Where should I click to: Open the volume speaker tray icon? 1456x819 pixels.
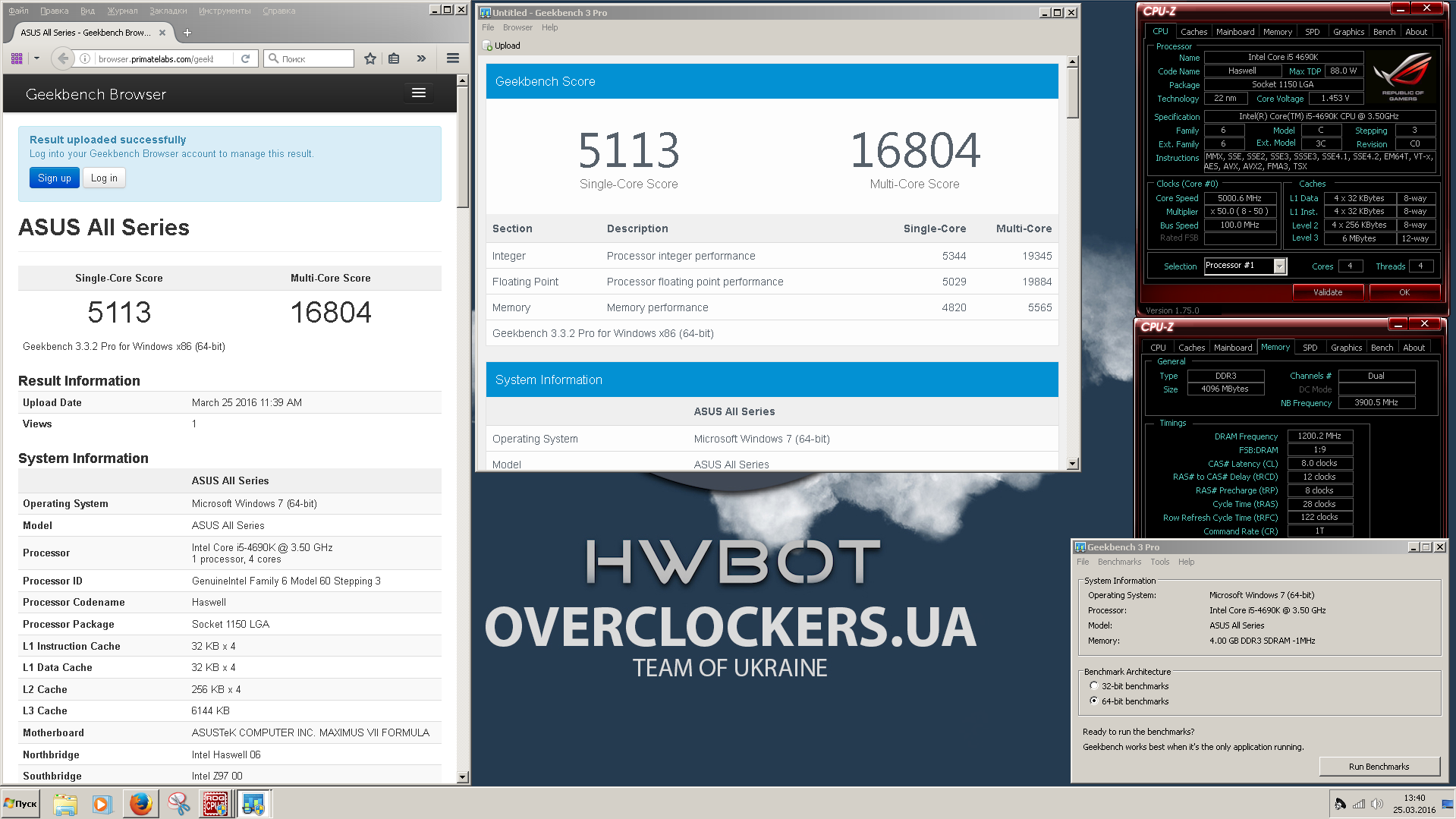(1377, 804)
